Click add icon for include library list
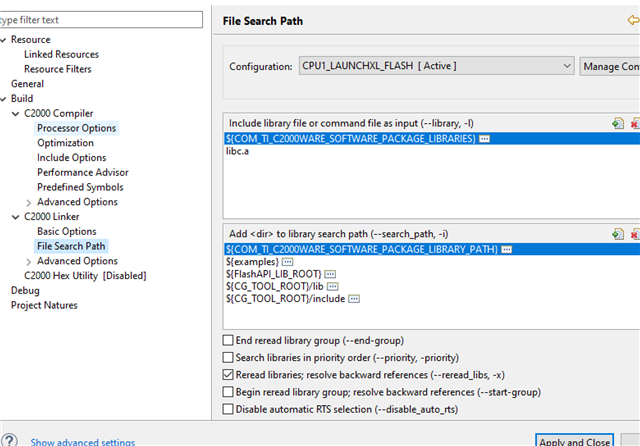Viewport: 640px width, 446px height. (x=619, y=123)
